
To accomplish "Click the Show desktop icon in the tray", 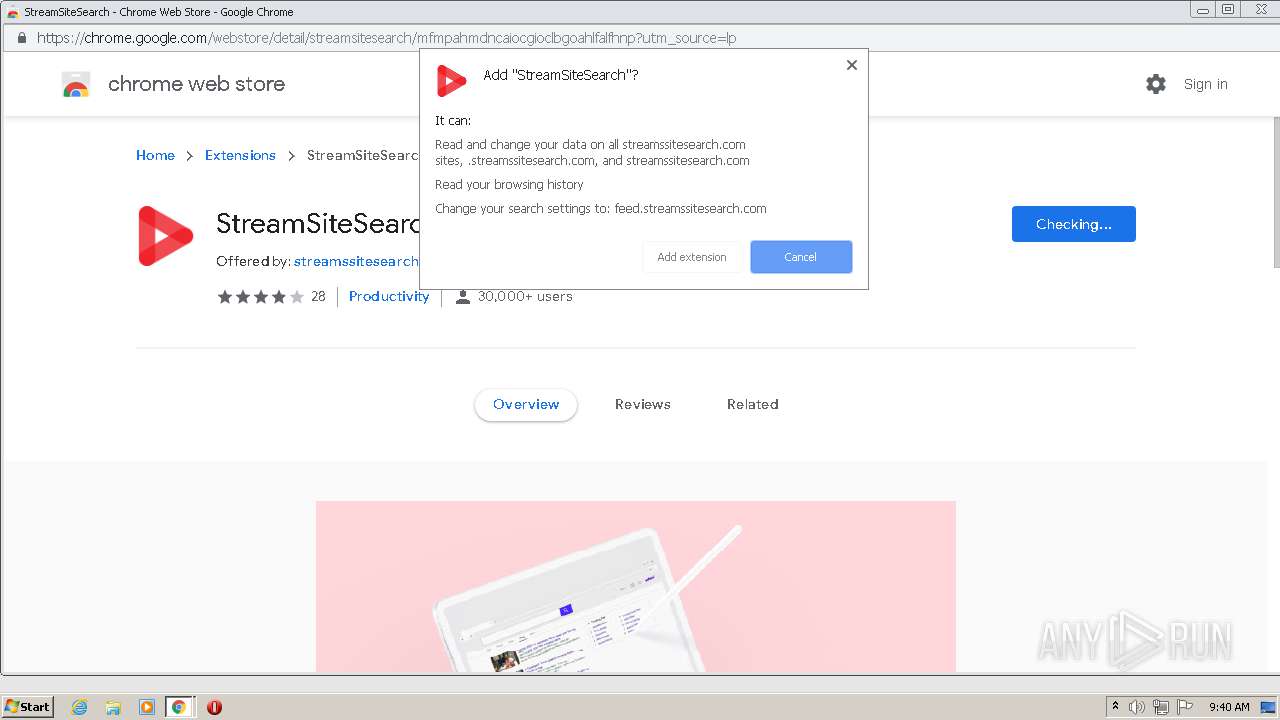I will [1268, 707].
